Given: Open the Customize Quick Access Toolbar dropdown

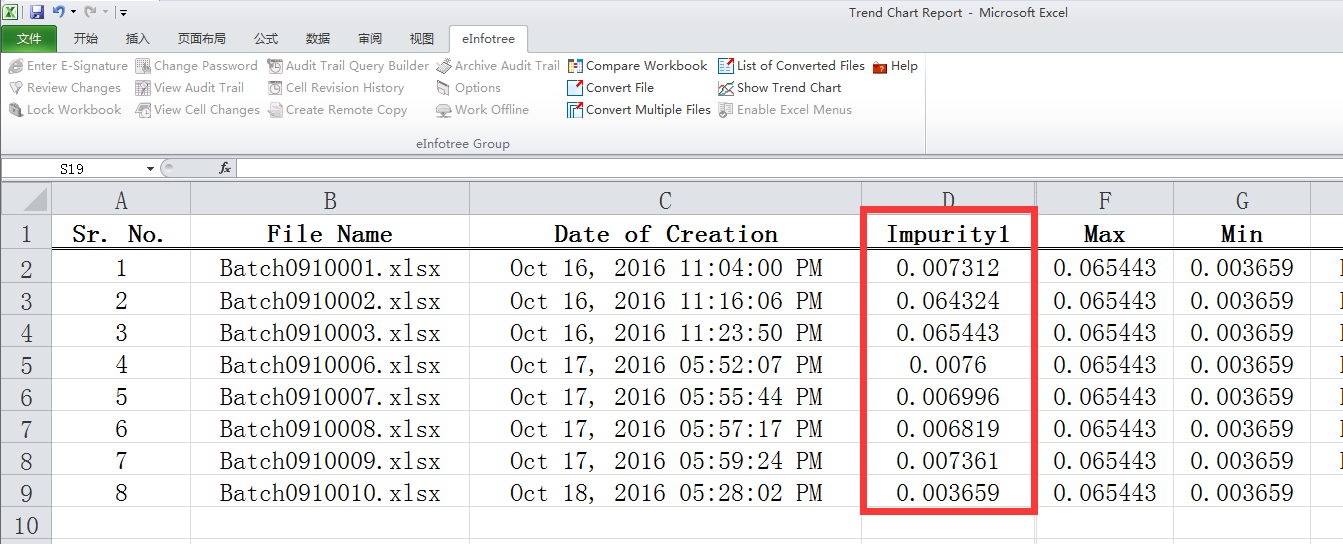Looking at the screenshot, I should click(122, 13).
